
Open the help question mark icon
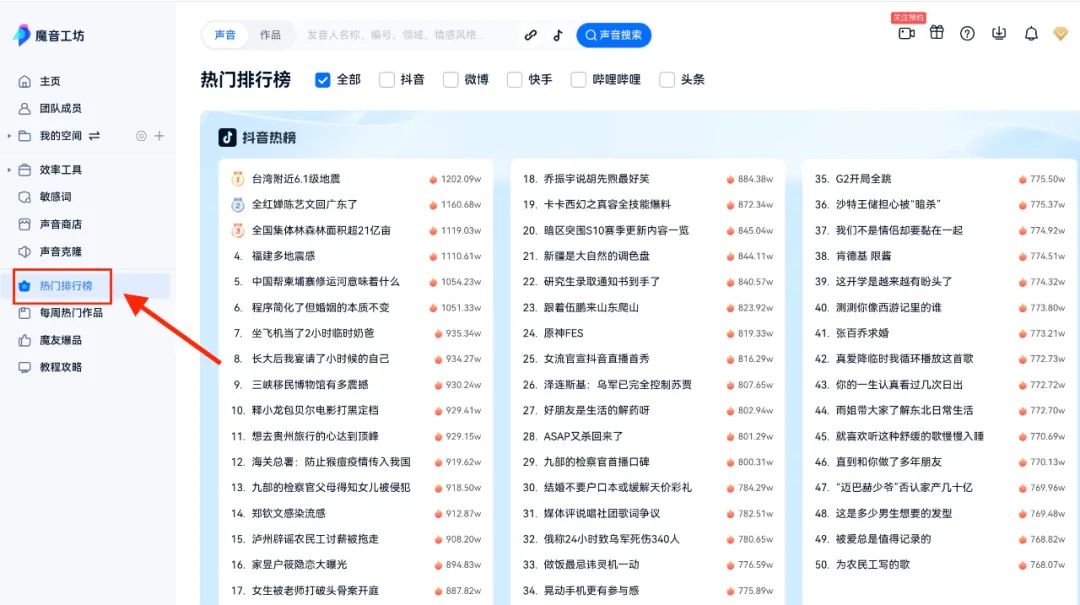point(967,33)
